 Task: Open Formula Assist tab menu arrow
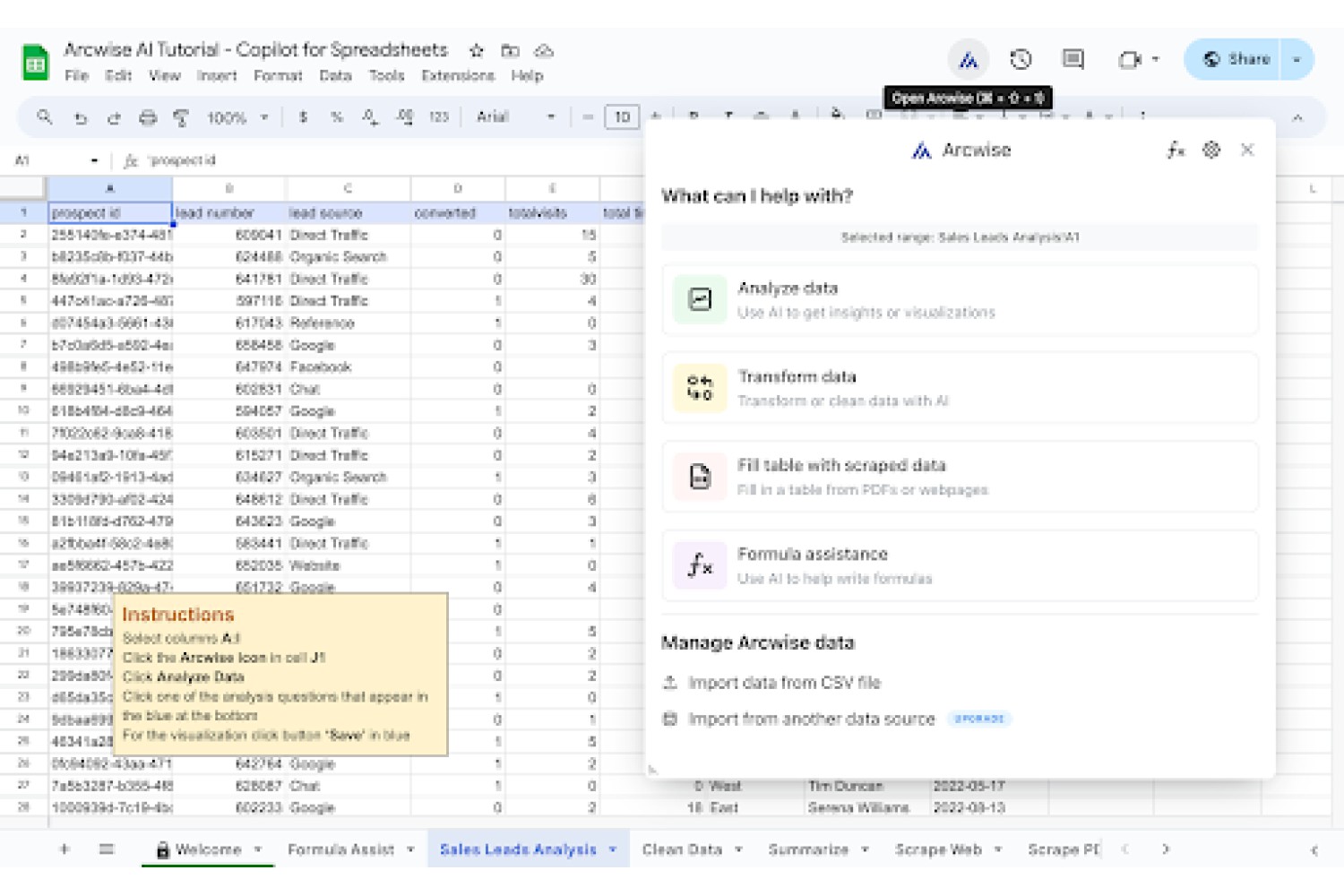coord(410,849)
